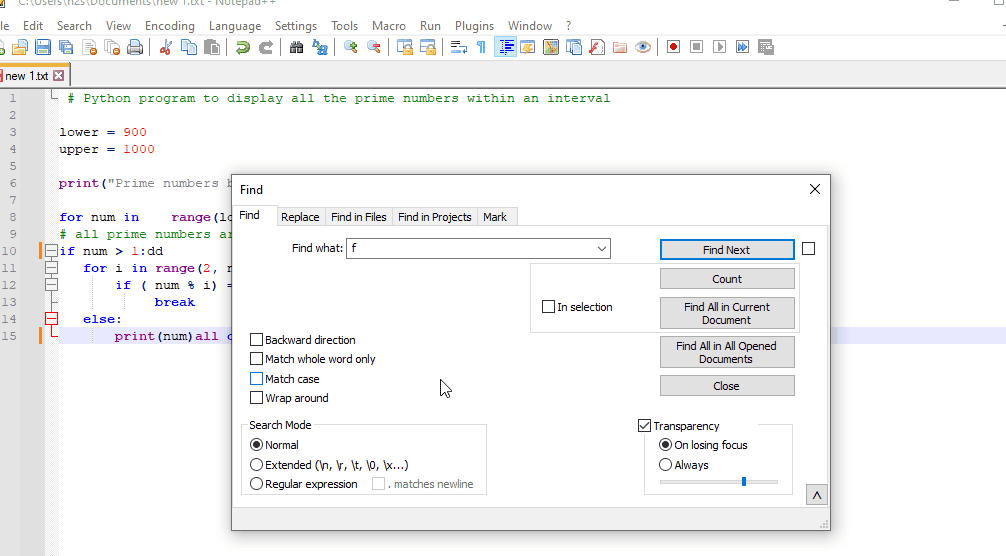Collapse fold marker on line 12

pos(51,285)
